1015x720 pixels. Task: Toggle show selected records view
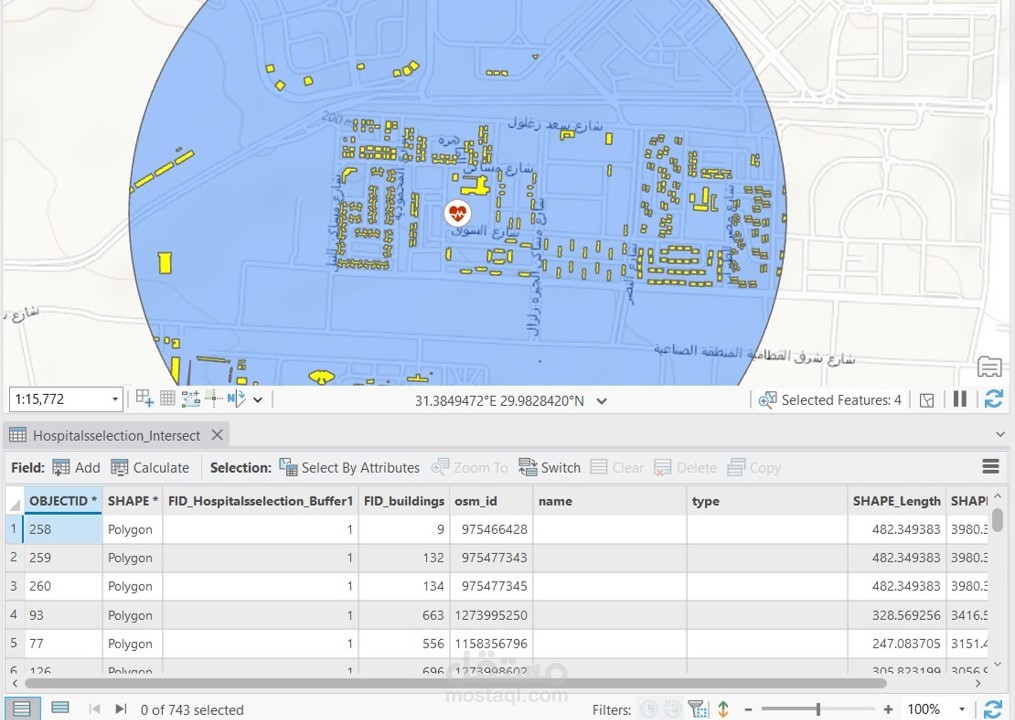[60, 709]
